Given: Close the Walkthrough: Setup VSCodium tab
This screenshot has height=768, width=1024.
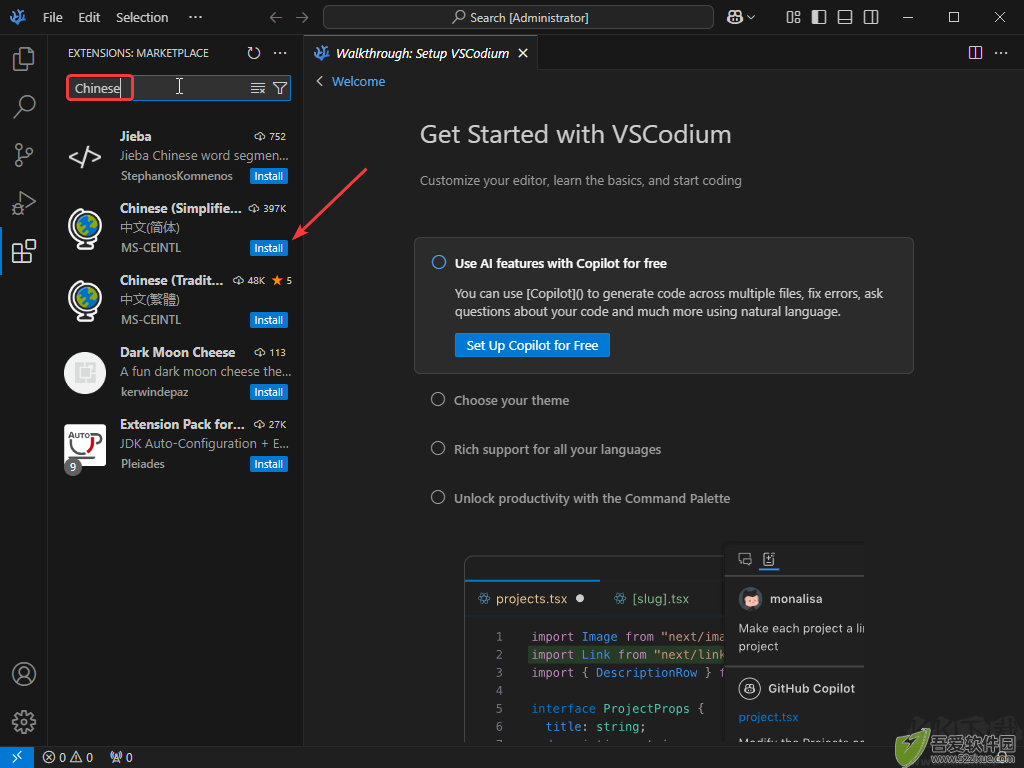Looking at the screenshot, I should point(523,53).
